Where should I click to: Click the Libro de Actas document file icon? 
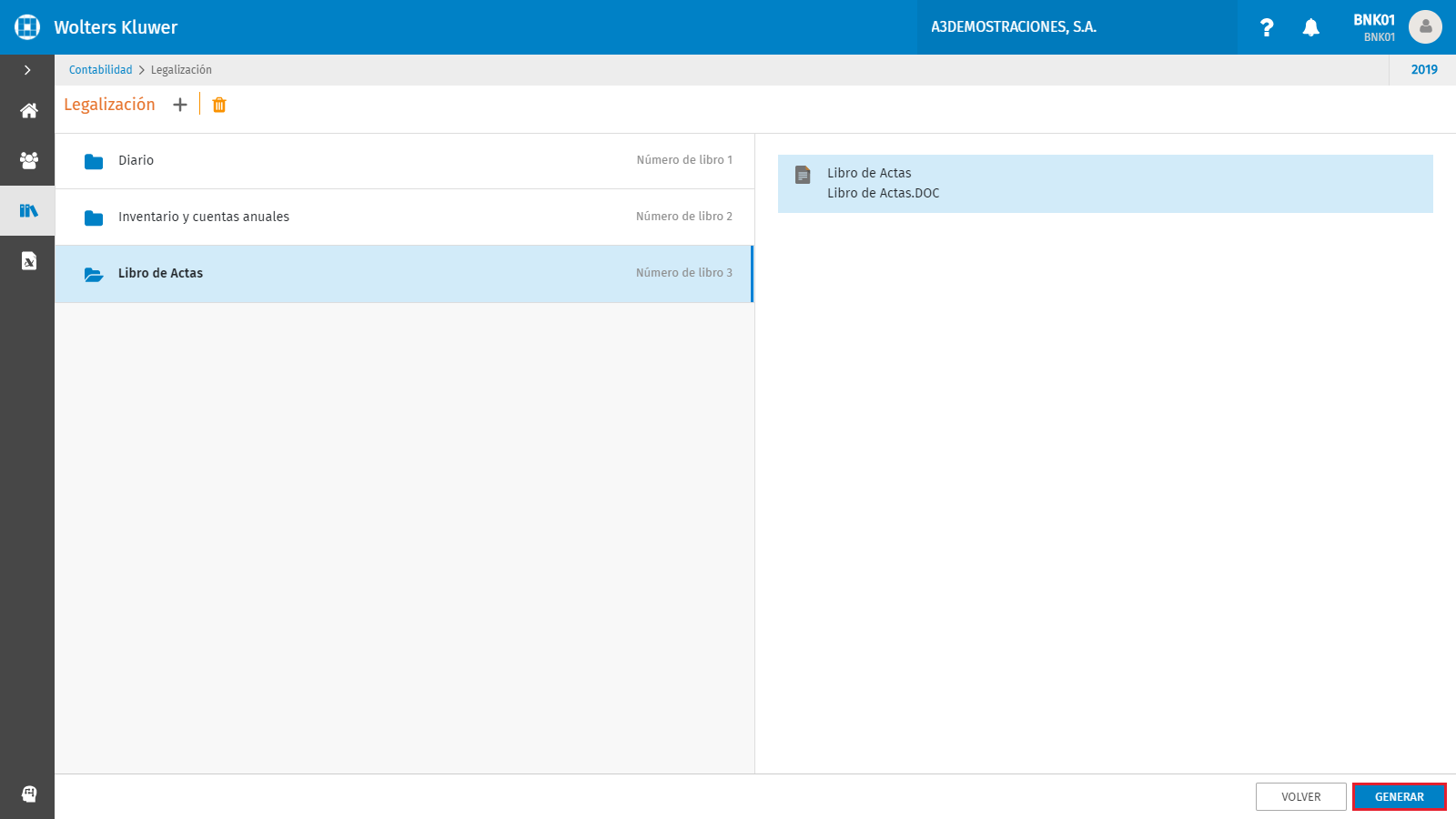pos(803,175)
